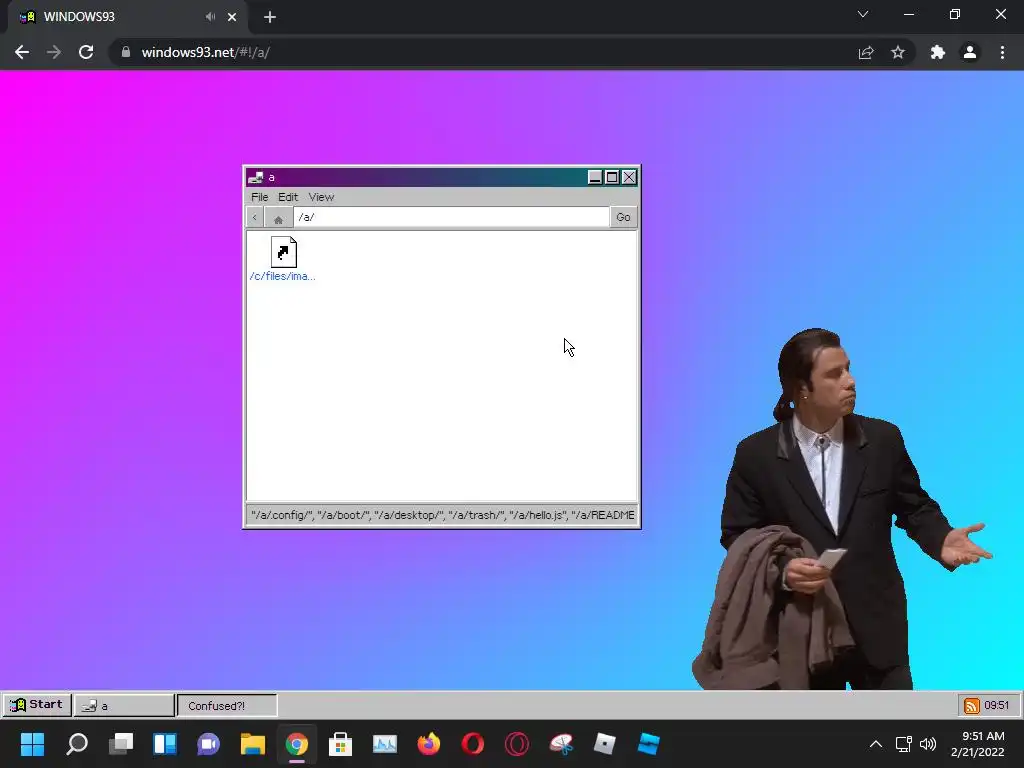
Task: Open the View menu in explorer window
Action: click(321, 197)
